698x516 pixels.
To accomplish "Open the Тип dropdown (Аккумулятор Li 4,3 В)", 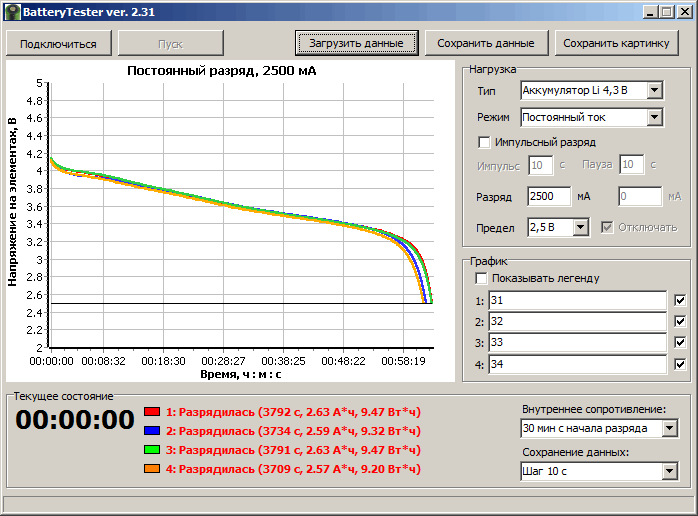I will (654, 91).
